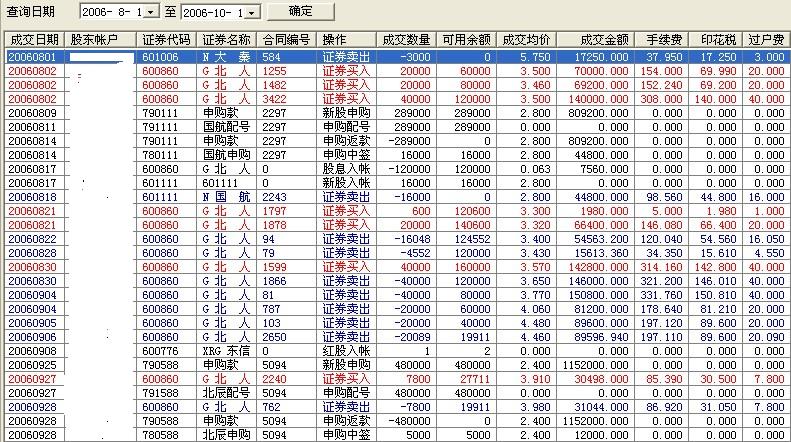Viewport: 791px width, 442px height.
Task: Click stamp tax 142.800
Action: coord(715,267)
